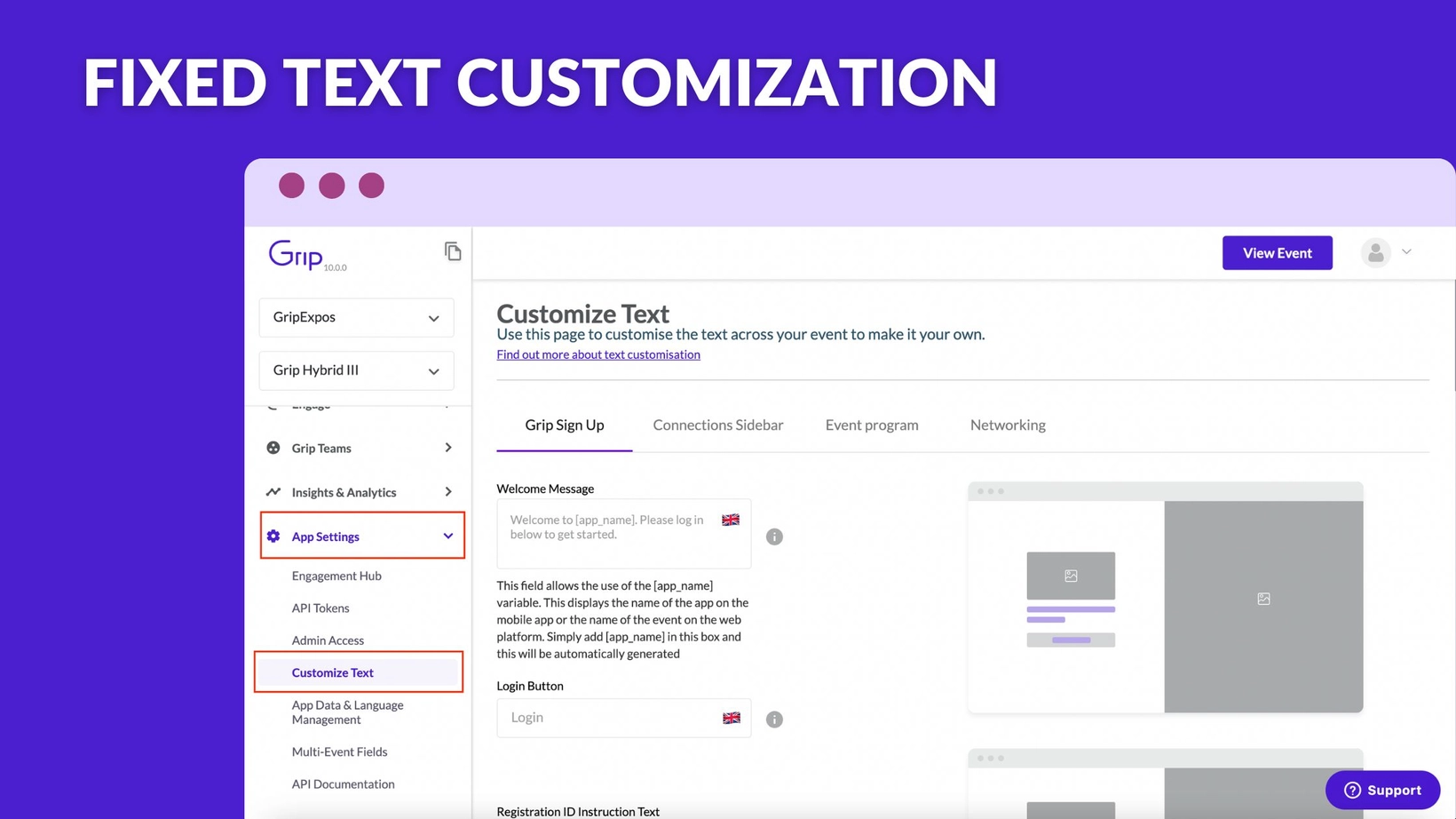Switch to the Connections Sidebar tab

(718, 425)
